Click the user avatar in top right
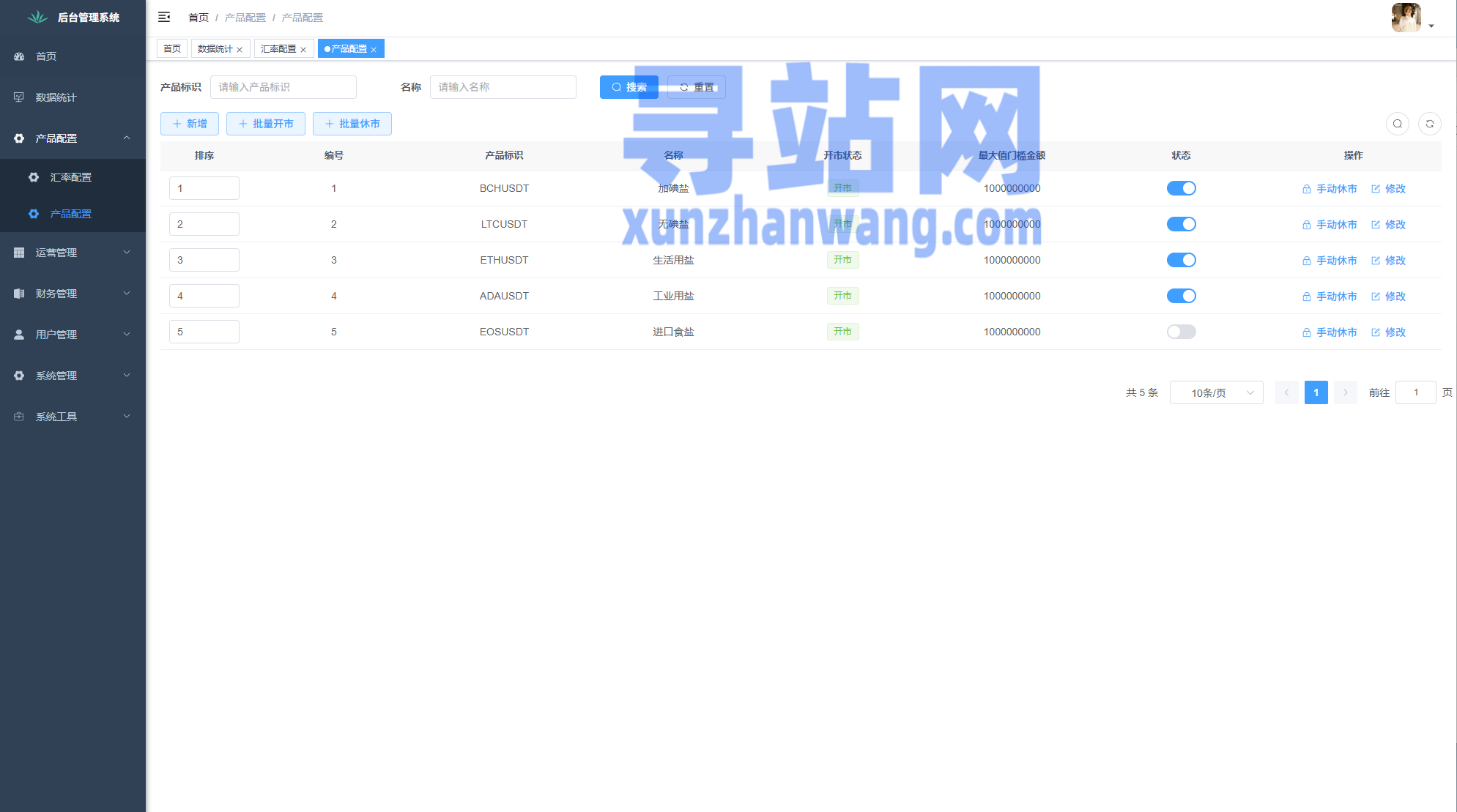1457x812 pixels. [1406, 18]
